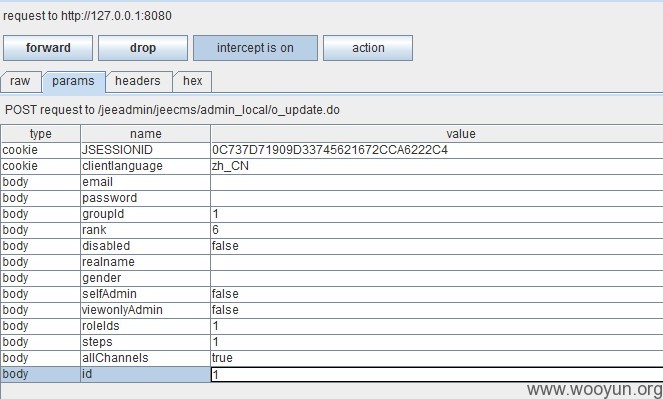Select the zh_CN value cell

tap(437, 166)
